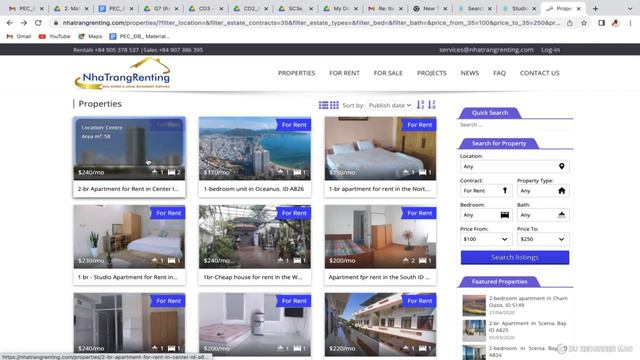Open featured 2-bedroom apartment in Cham Oasis
This screenshot has height=360, width=640.
pyautogui.click(x=528, y=302)
